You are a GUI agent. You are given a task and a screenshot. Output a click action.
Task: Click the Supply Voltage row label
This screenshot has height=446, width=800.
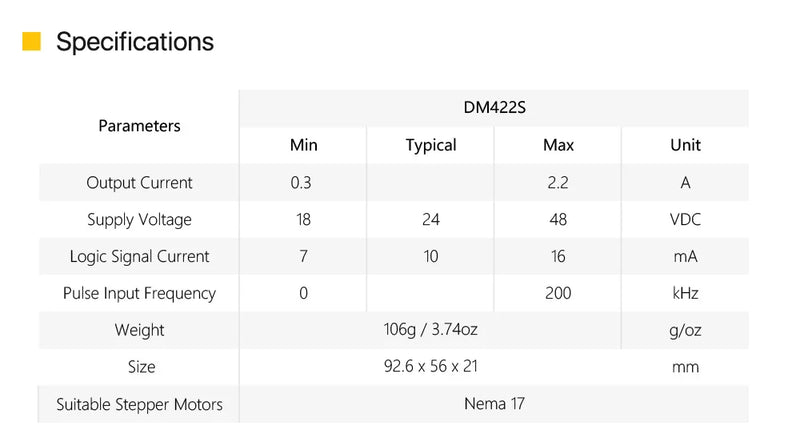(139, 220)
